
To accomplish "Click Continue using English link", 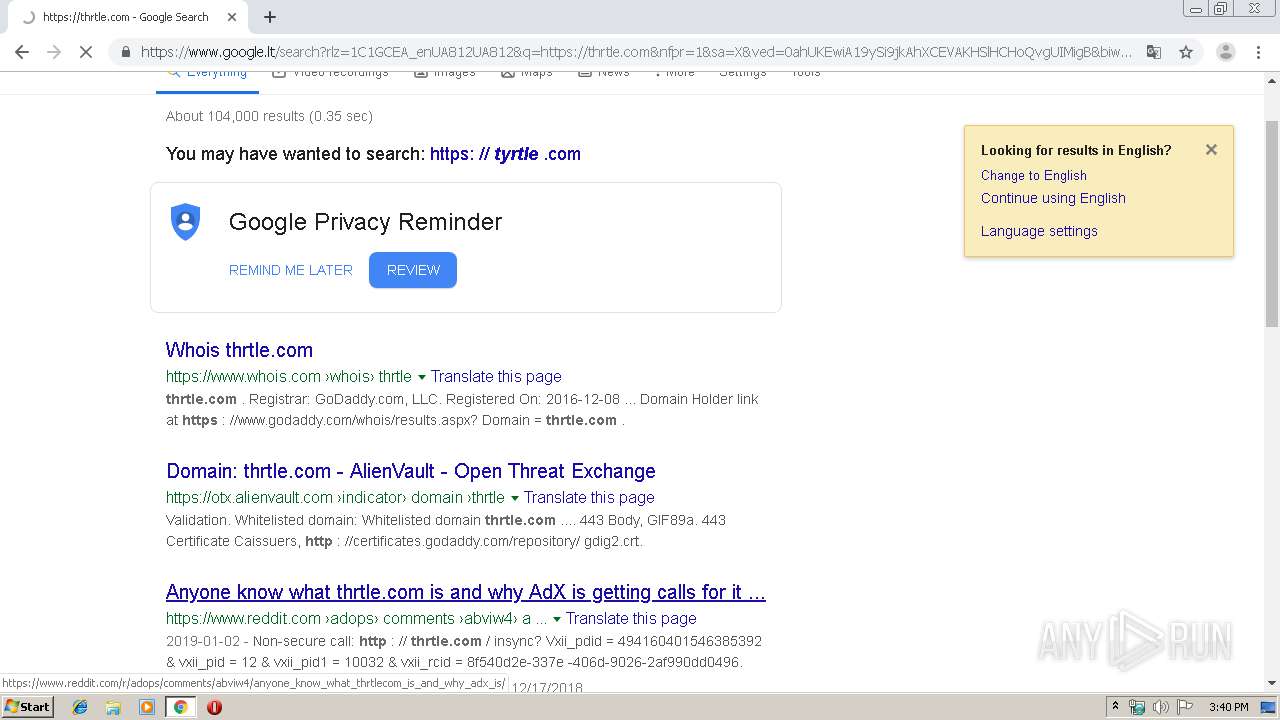I will 1053,198.
